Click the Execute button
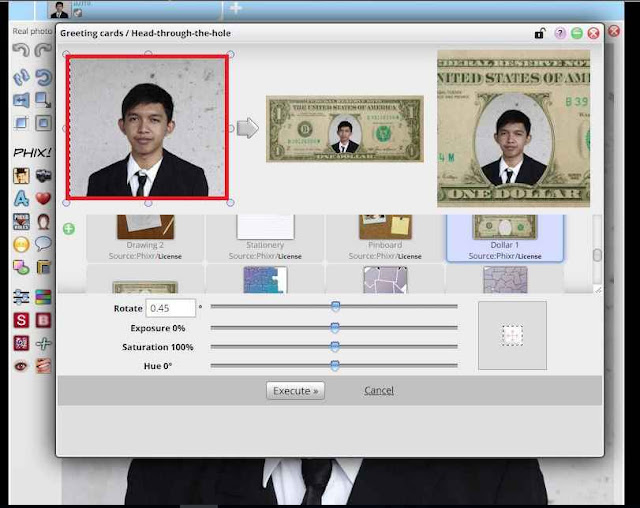Screen dimensions: 640x508 tap(296, 391)
